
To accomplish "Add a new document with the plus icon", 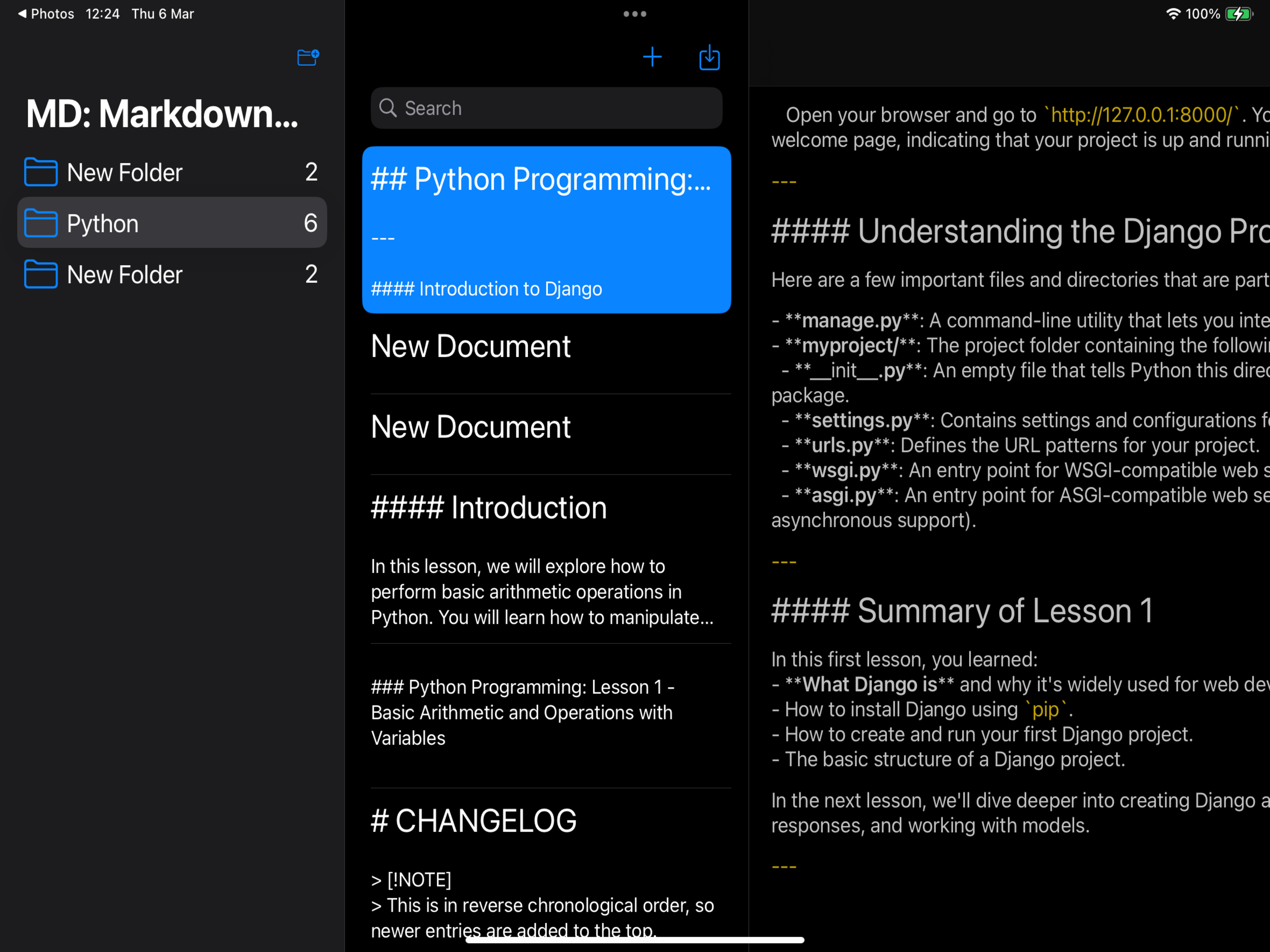I will [652, 57].
